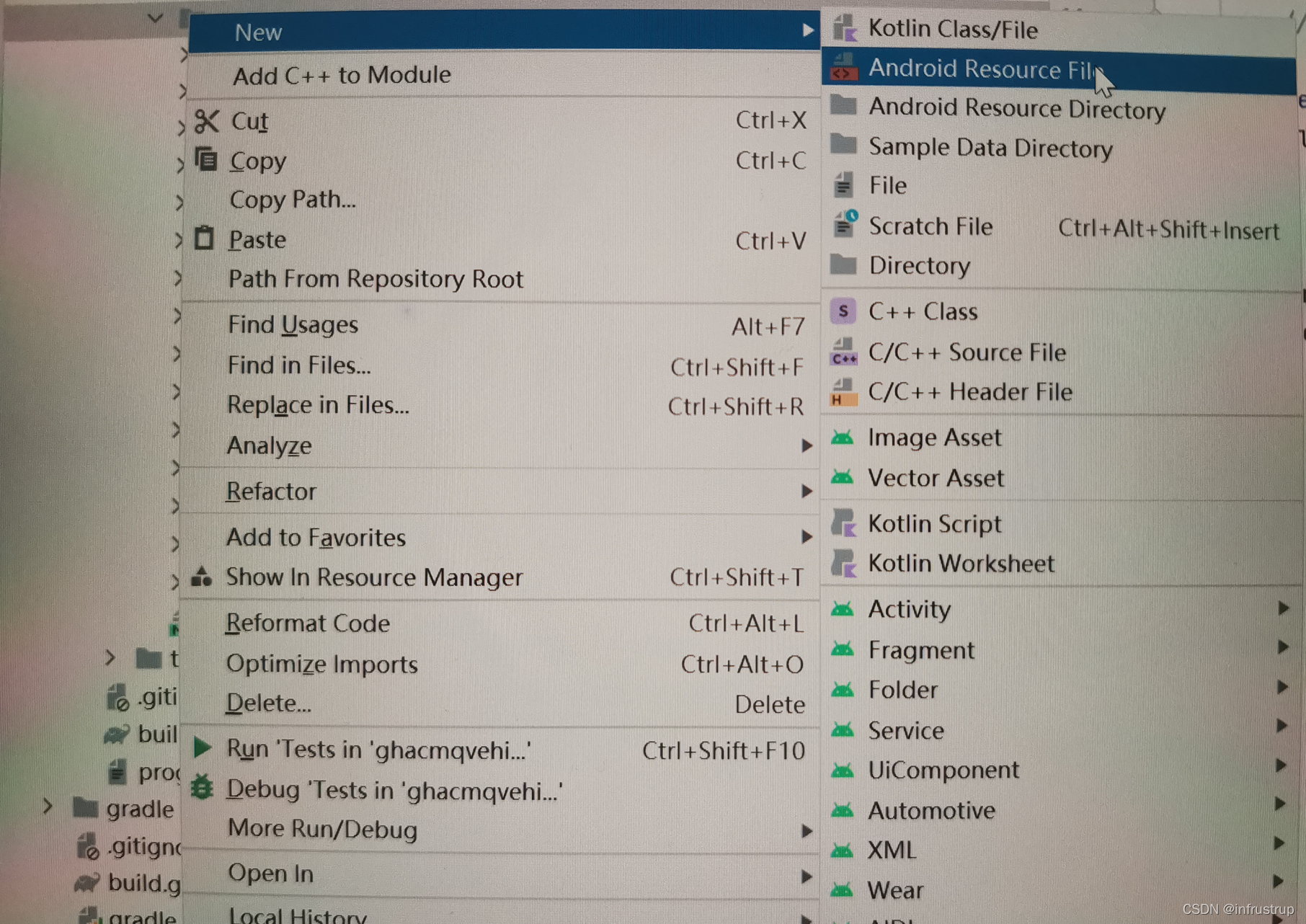
Task: Click the gradle folder icon in project tree
Action: pos(86,807)
